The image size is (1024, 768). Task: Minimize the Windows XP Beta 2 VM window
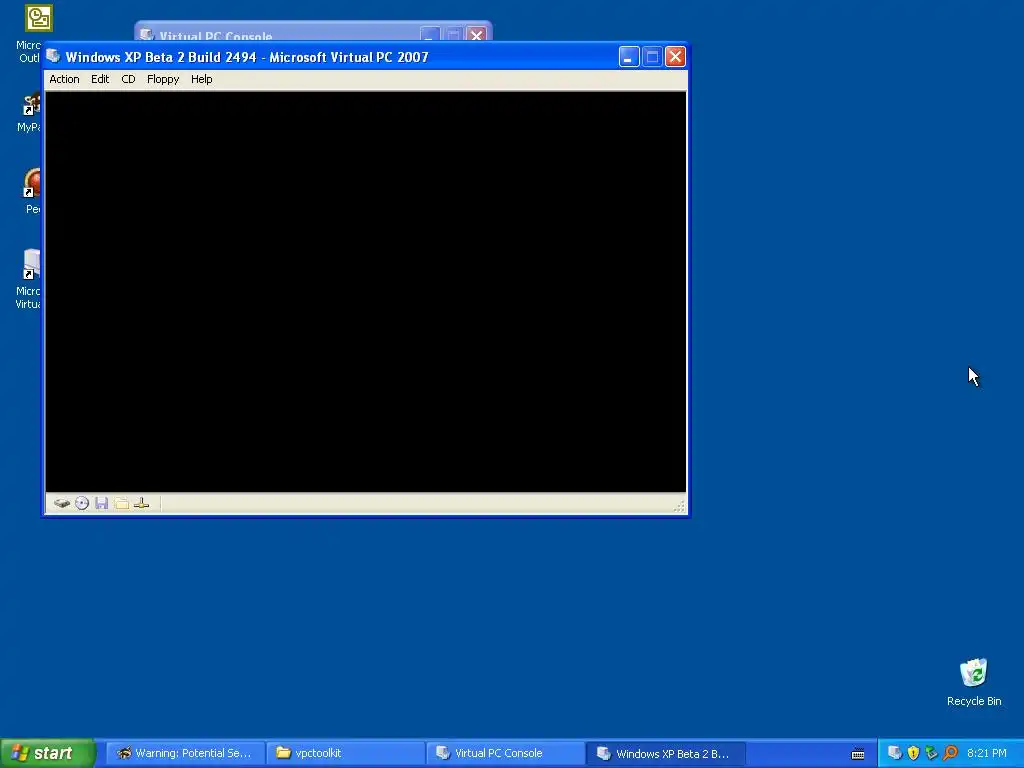pos(629,57)
